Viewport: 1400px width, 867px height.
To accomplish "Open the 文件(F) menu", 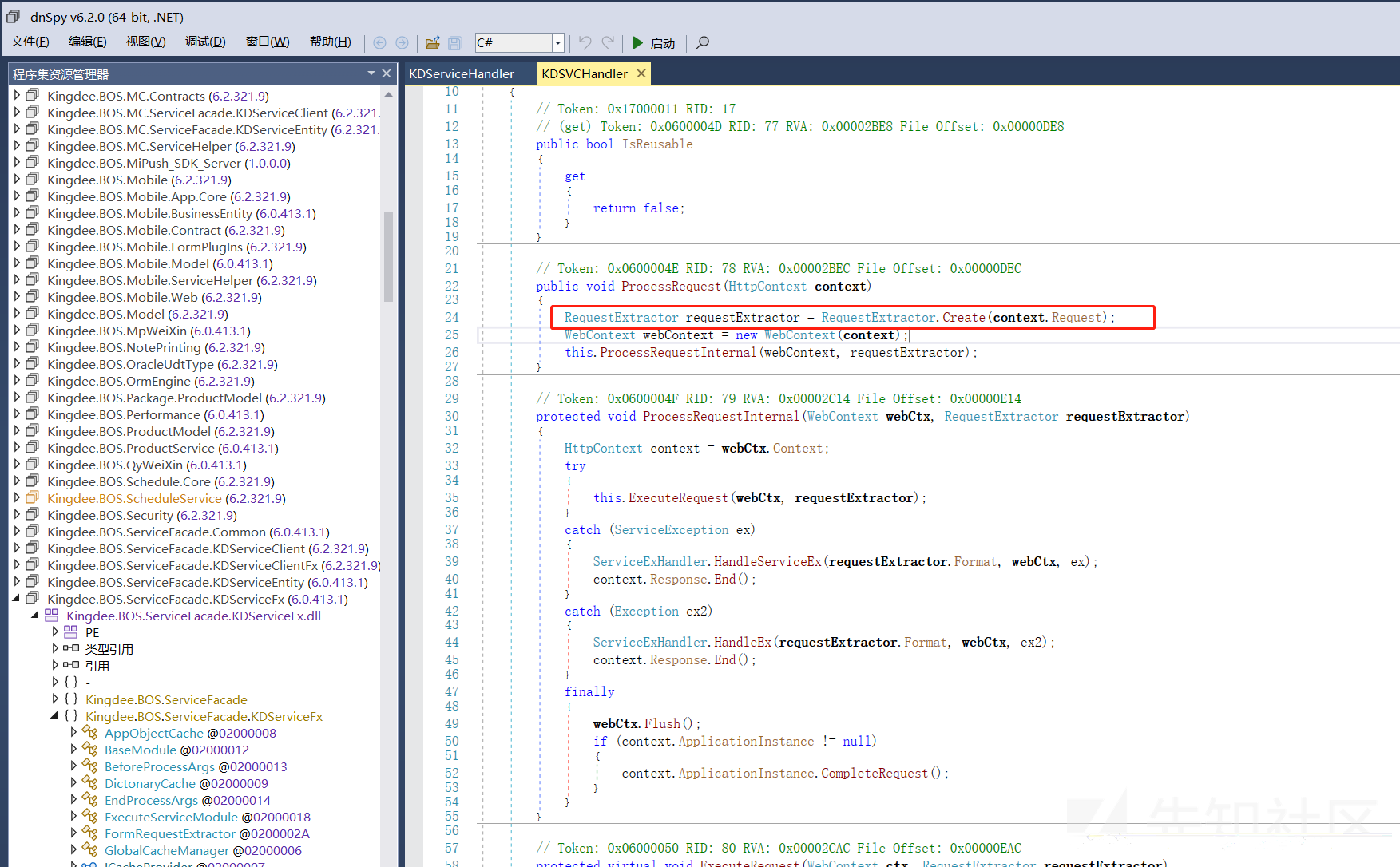I will point(30,42).
